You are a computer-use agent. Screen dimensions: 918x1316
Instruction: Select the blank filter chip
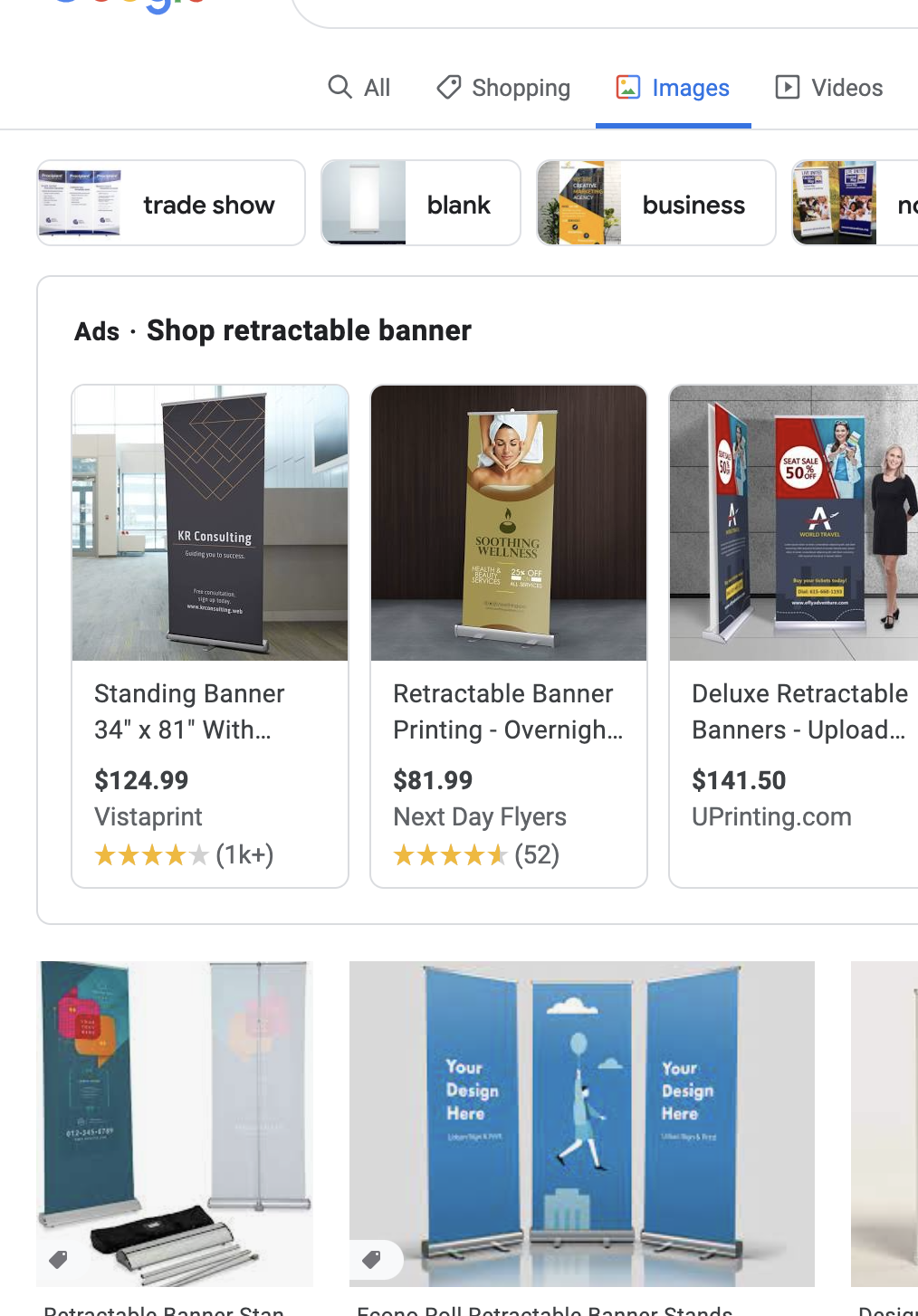tap(421, 203)
